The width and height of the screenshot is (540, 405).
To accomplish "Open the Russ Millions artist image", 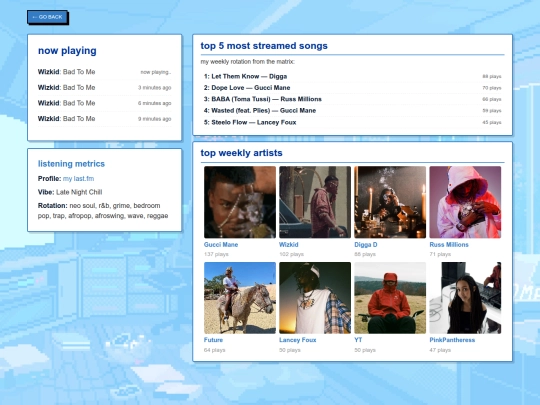I will click(x=465, y=202).
